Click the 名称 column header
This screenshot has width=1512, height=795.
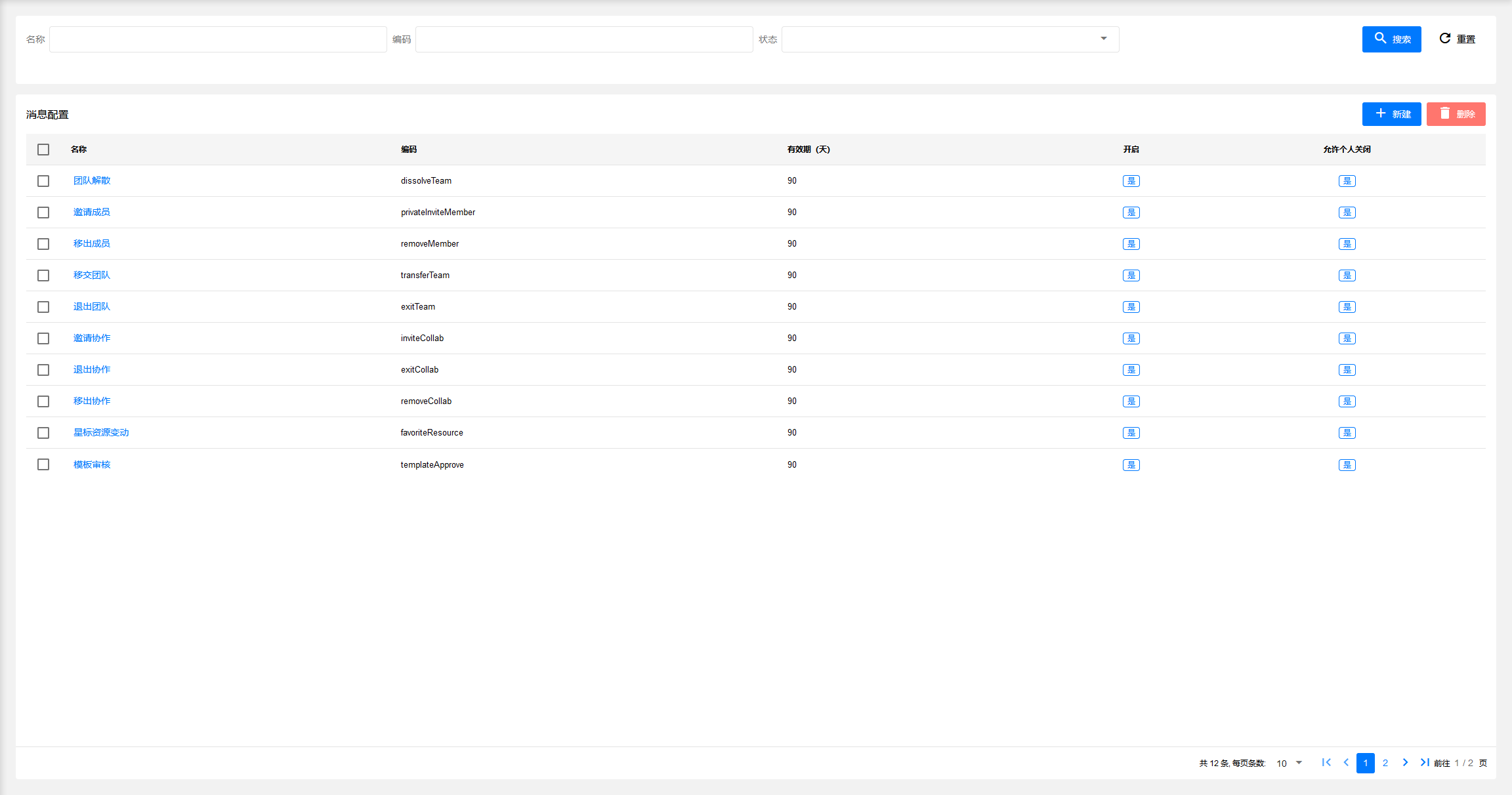(x=79, y=150)
